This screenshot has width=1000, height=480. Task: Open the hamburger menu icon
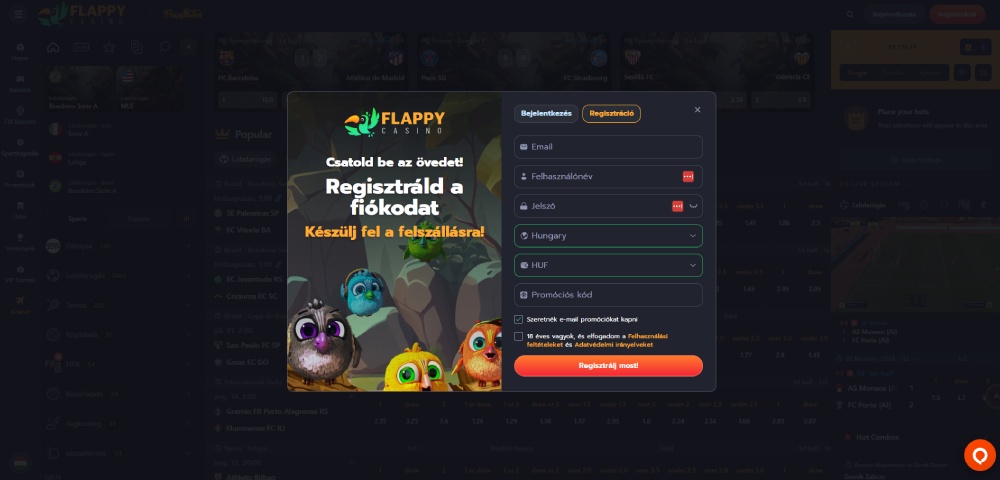coord(18,13)
